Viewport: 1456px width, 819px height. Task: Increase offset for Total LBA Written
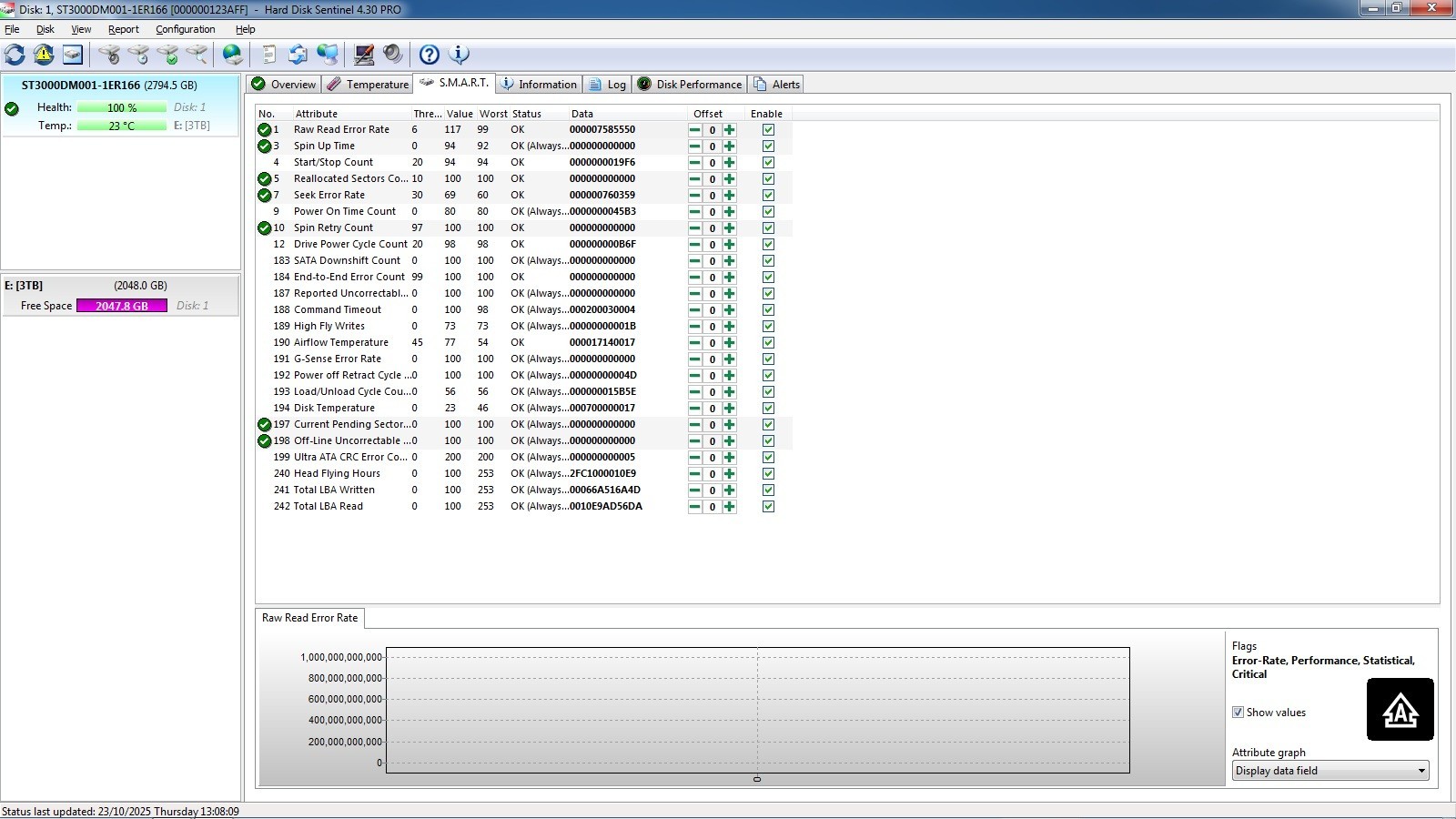click(729, 490)
